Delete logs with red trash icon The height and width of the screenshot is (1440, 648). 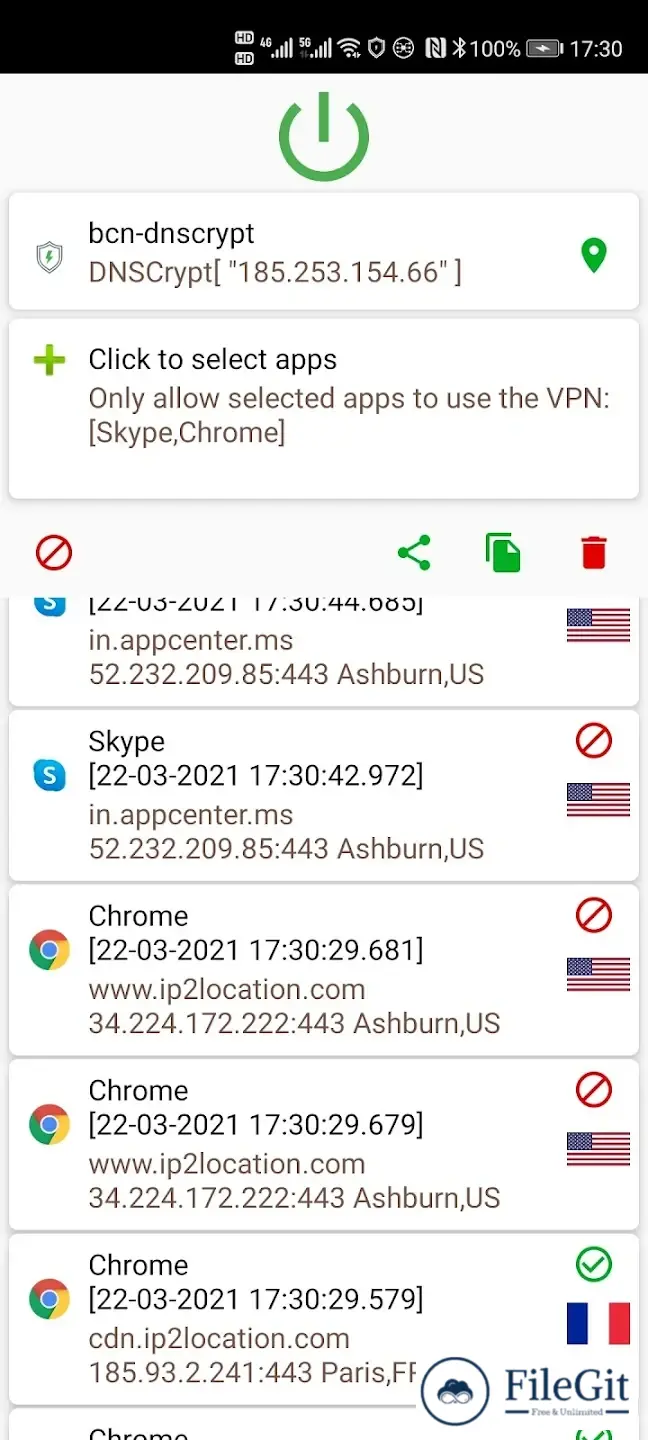(594, 552)
